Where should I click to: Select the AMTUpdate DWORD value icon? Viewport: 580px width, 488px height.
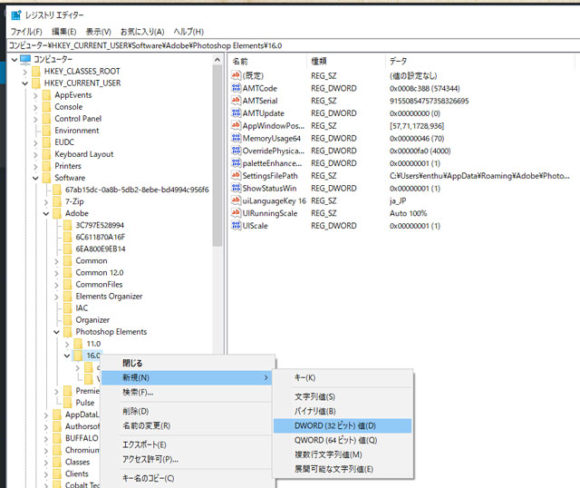tap(236, 113)
